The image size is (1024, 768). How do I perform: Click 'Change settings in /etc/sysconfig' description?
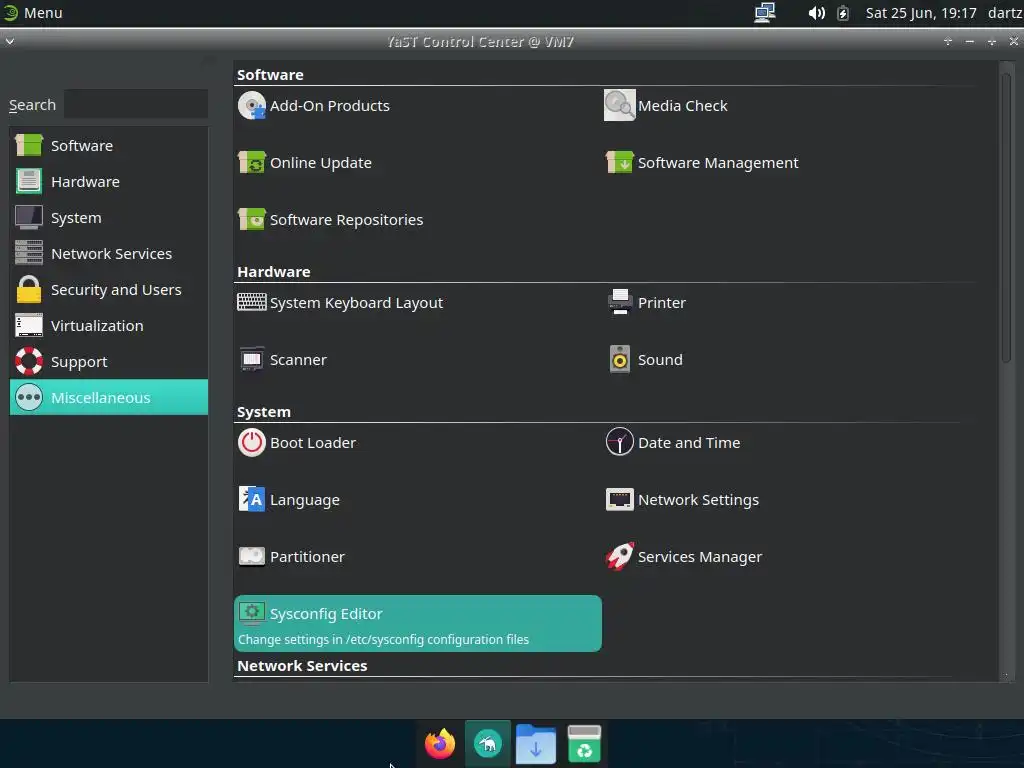(383, 639)
